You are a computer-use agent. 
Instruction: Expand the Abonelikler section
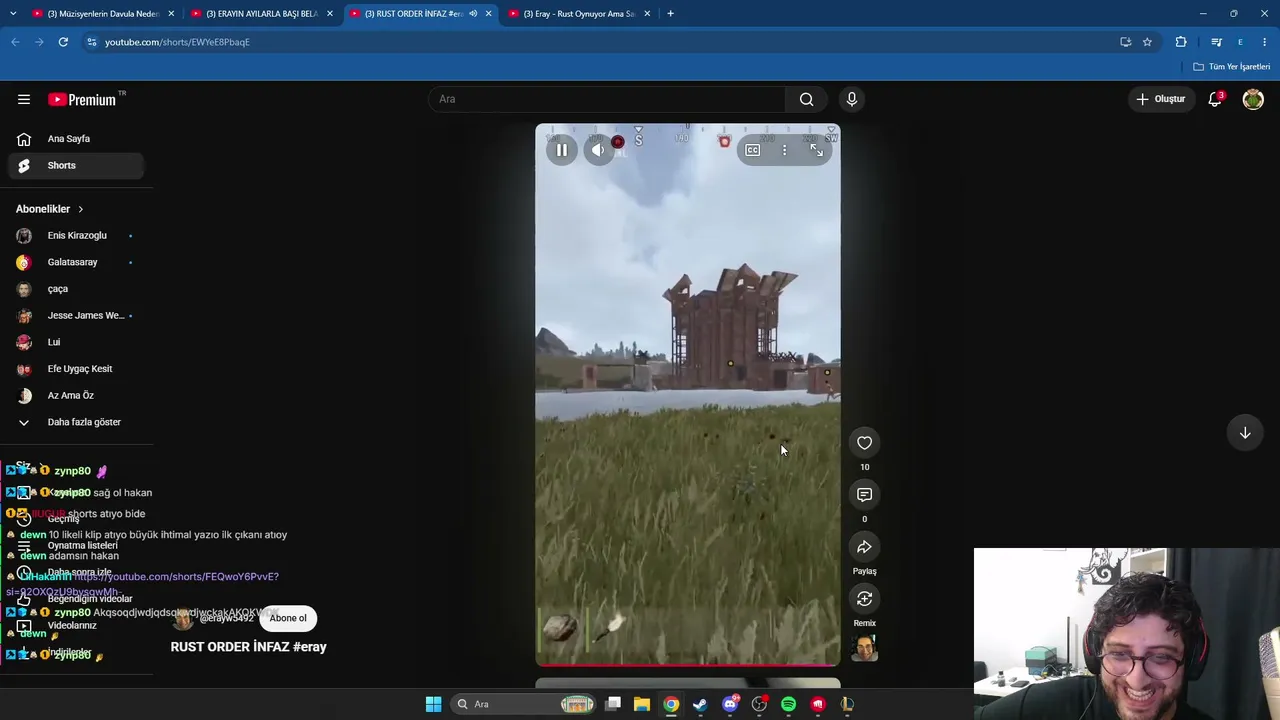(50, 209)
